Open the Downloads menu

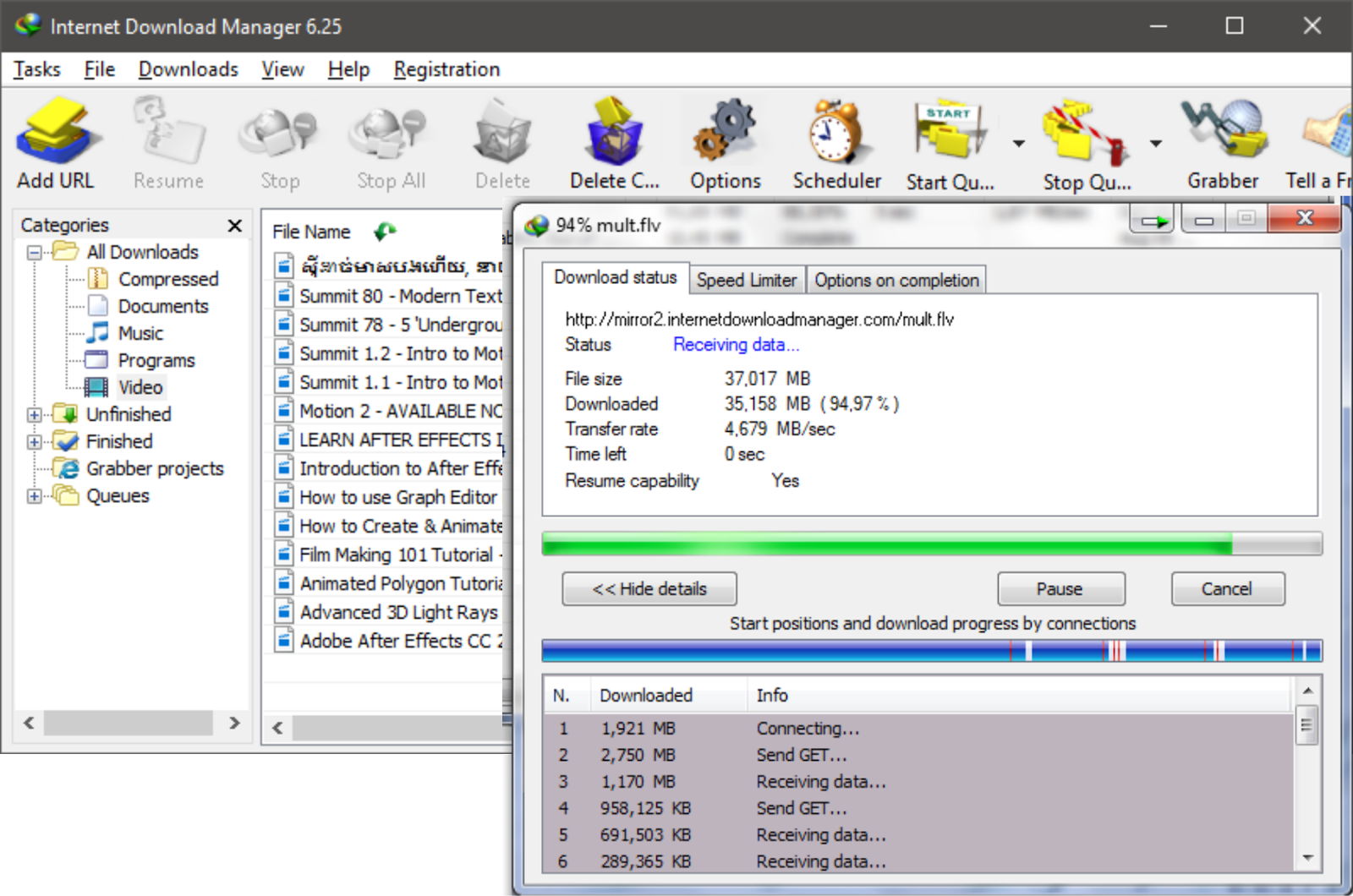[x=189, y=69]
